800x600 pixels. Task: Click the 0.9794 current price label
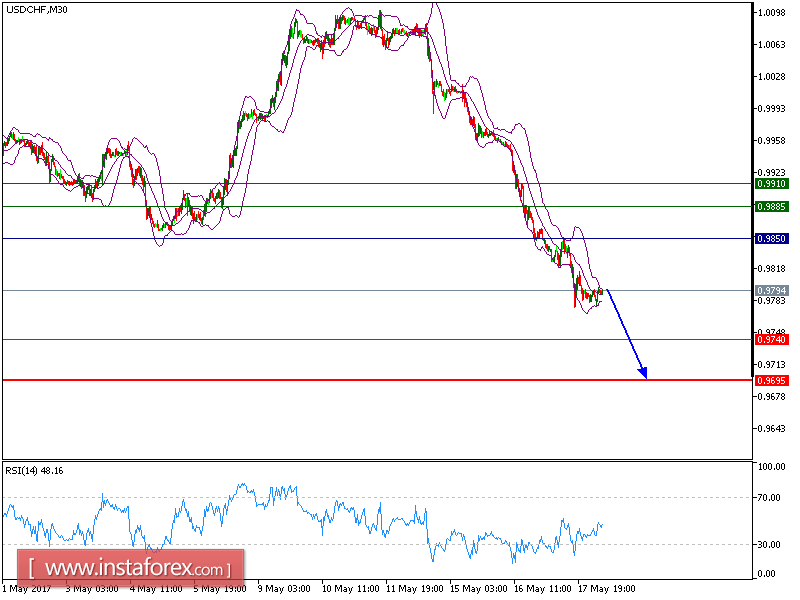(x=771, y=291)
